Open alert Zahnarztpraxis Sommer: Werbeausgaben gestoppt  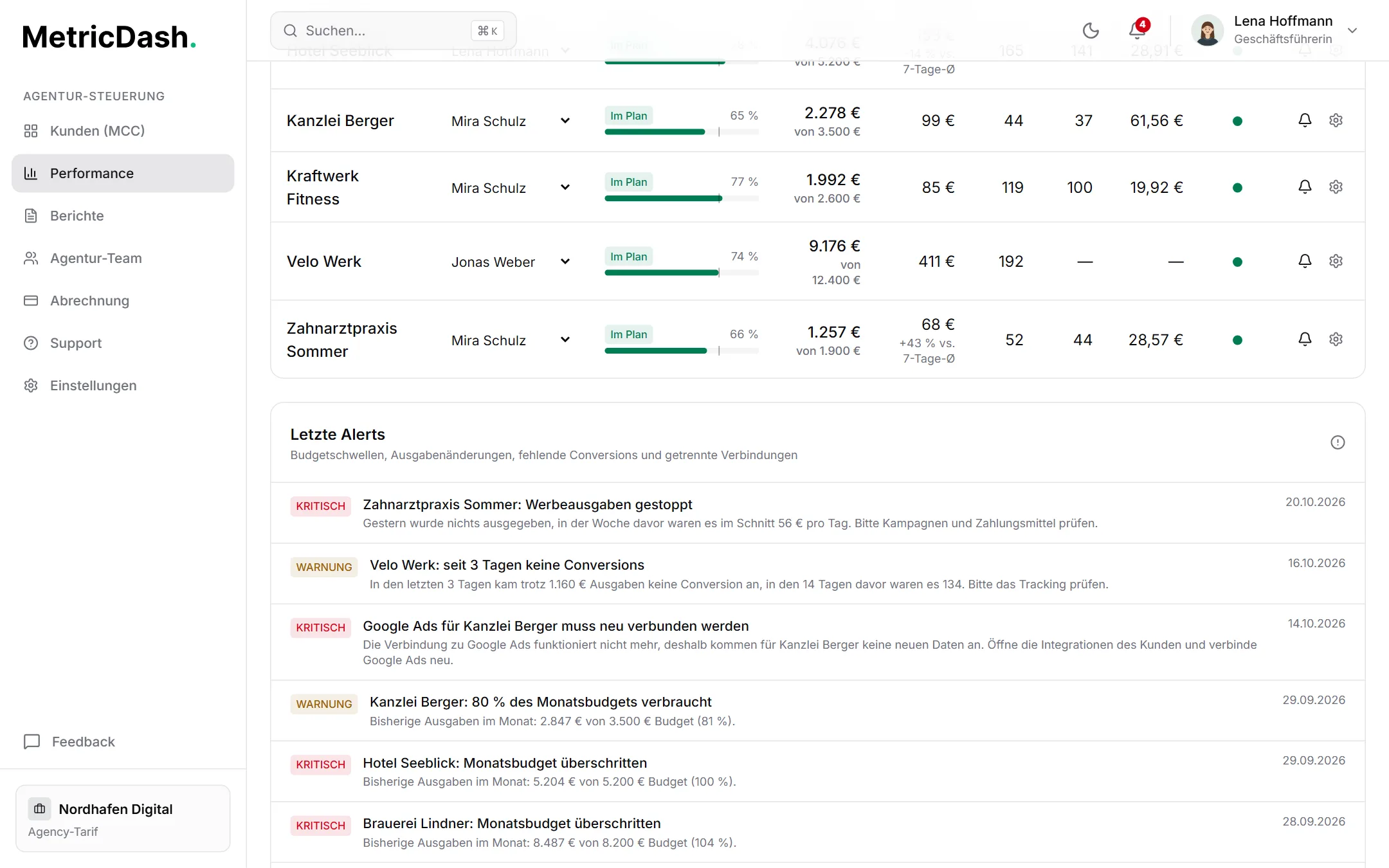[x=818, y=513]
